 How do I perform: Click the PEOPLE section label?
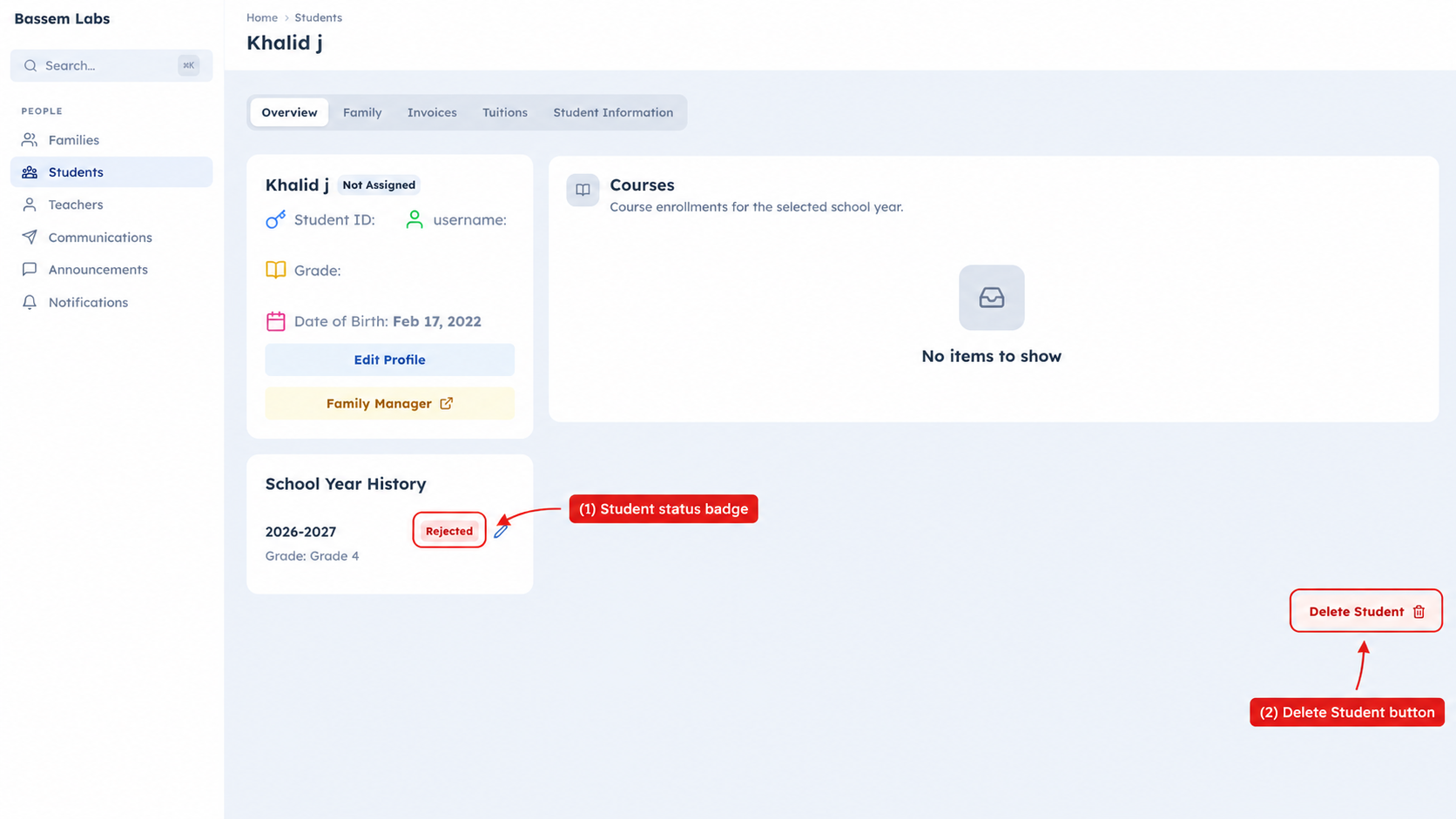point(42,111)
